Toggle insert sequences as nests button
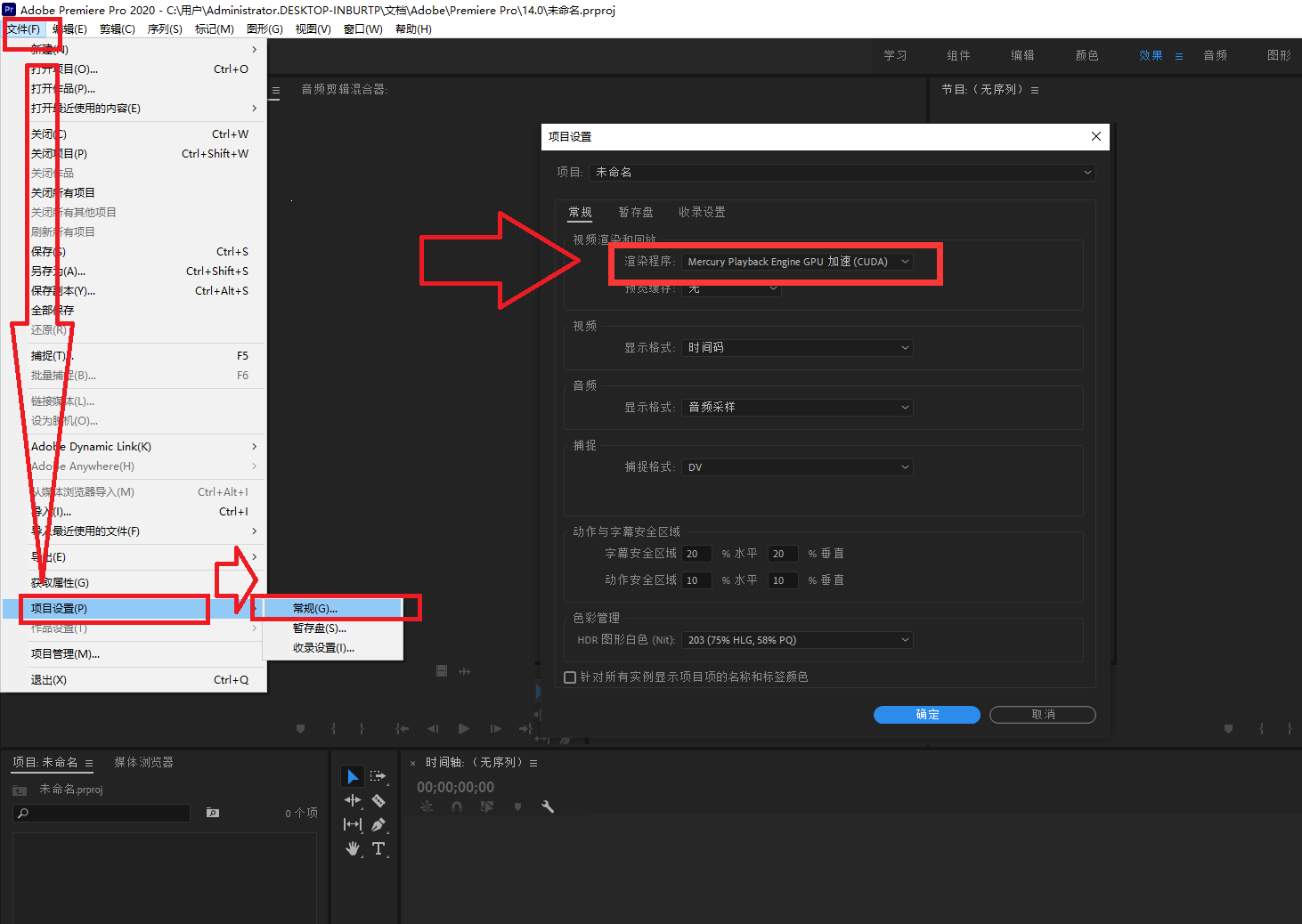1302x924 pixels. pos(427,806)
